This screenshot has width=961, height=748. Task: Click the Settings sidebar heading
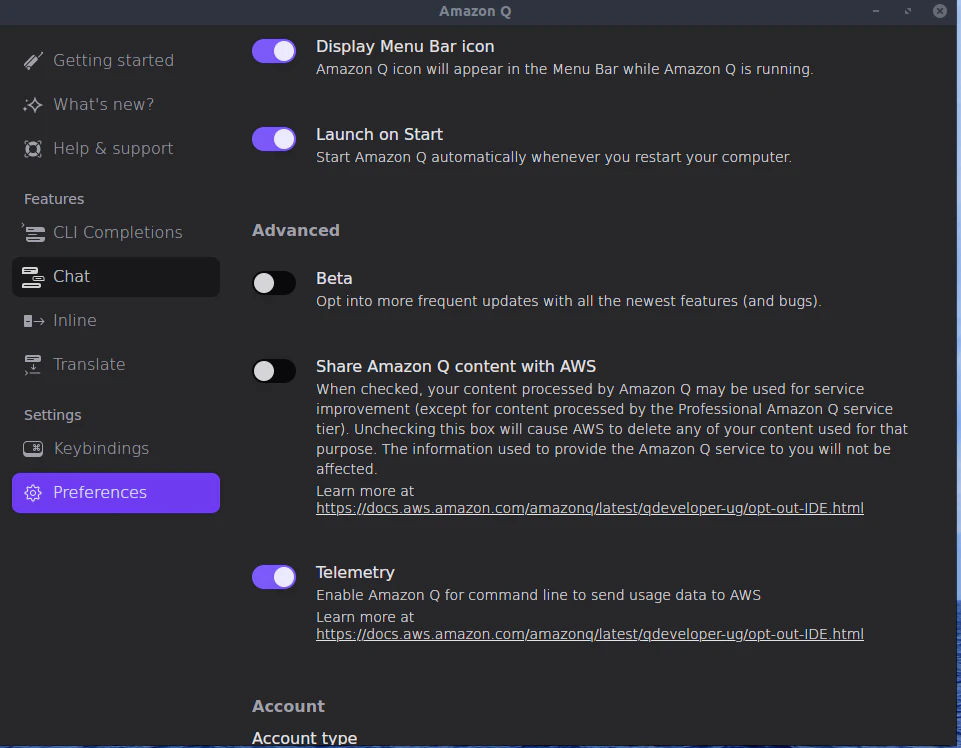click(x=53, y=415)
